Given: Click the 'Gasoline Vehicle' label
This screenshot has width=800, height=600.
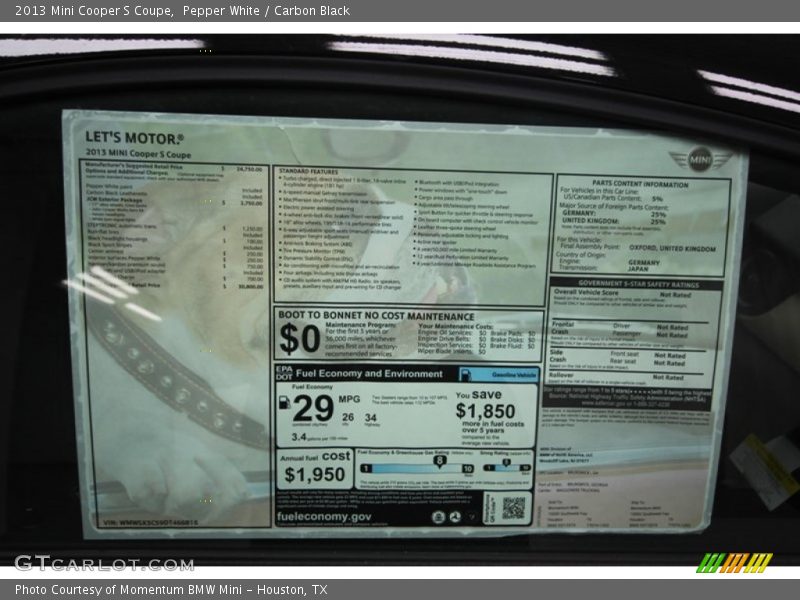Looking at the screenshot, I should coord(514,374).
